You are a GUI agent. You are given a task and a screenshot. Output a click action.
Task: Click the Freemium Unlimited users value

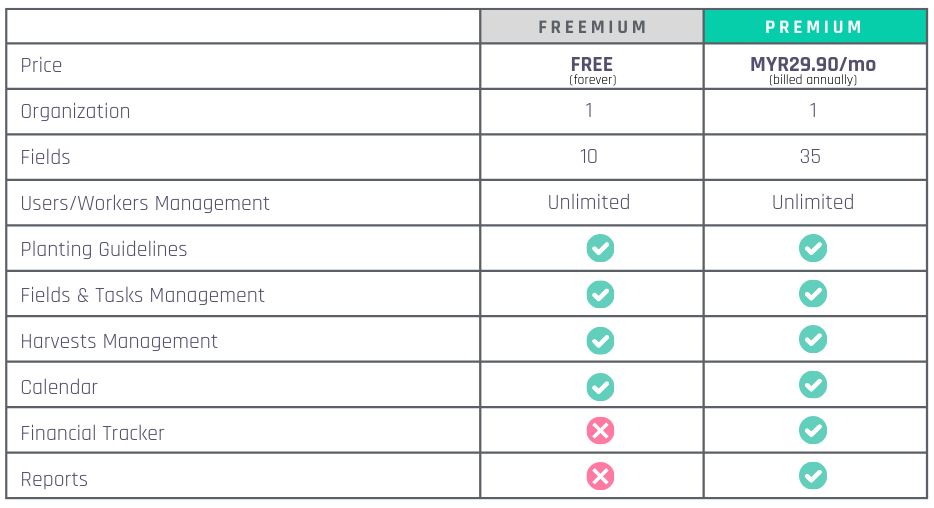point(589,202)
